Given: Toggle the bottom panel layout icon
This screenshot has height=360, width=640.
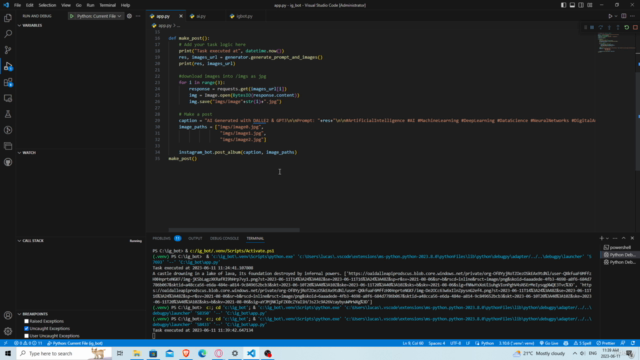Looking at the screenshot, I should [x=572, y=5].
